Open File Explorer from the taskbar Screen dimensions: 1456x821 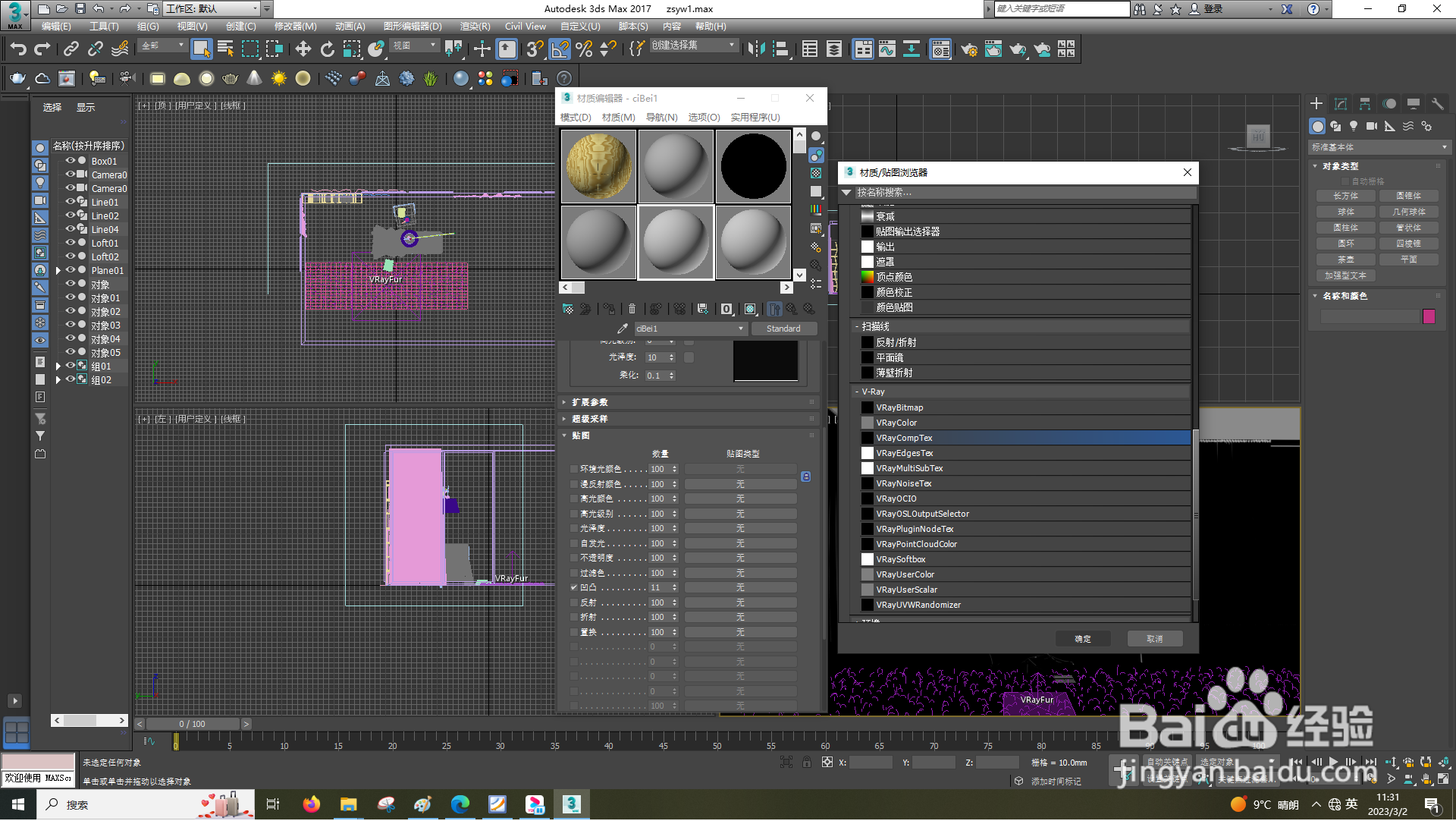tap(348, 804)
